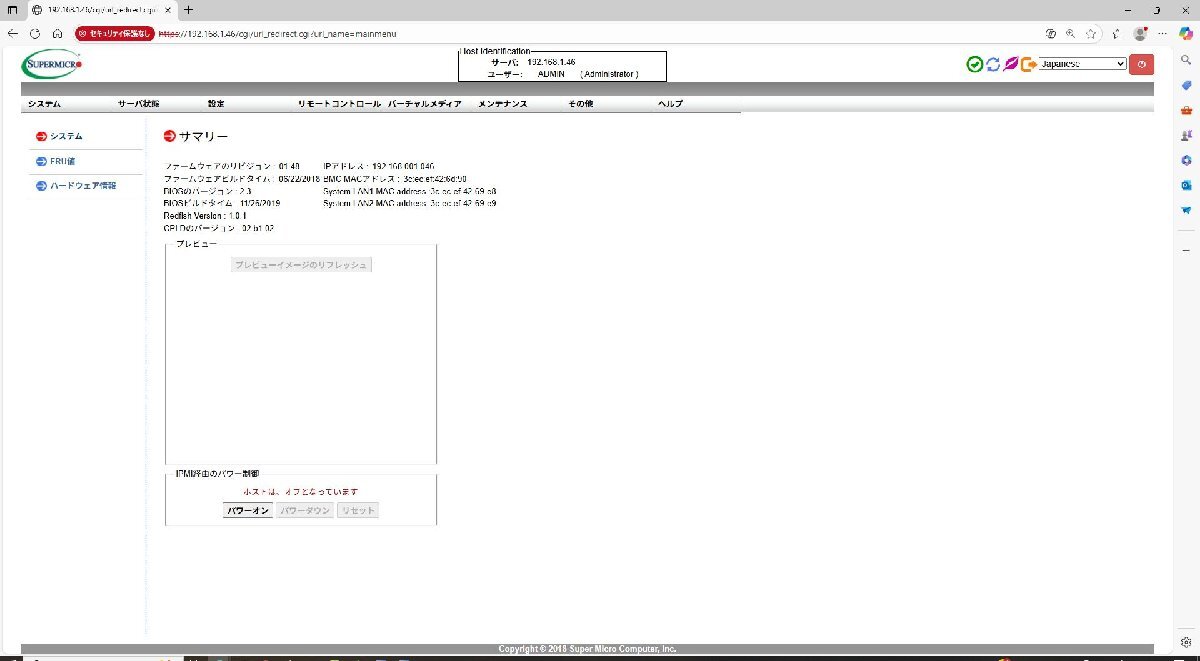Select FRU値 in the left sidebar
Viewport: 1200px width, 661px height.
click(x=63, y=161)
